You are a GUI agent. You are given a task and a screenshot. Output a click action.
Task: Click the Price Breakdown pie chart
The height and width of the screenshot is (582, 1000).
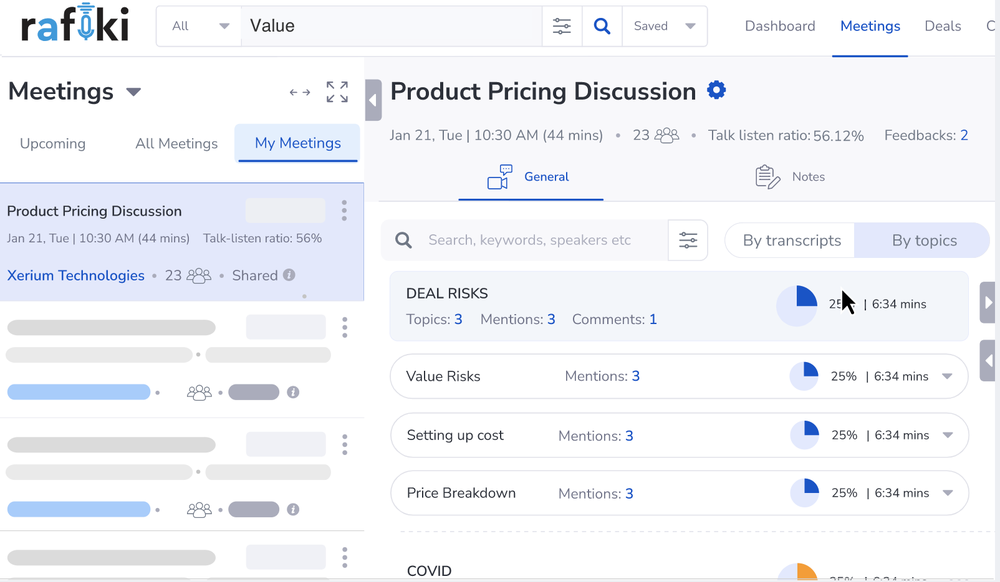click(805, 493)
